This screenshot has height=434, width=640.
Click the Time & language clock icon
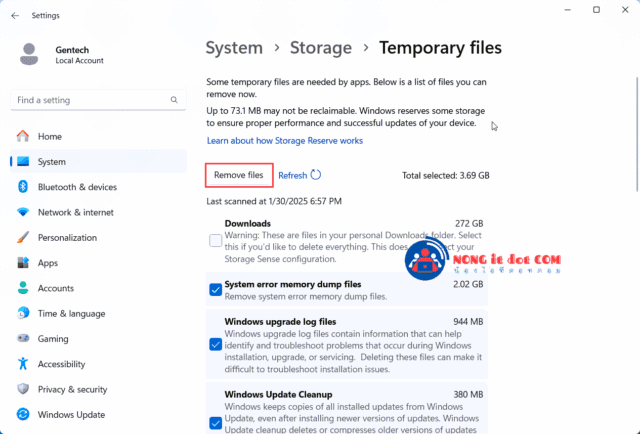(x=23, y=313)
